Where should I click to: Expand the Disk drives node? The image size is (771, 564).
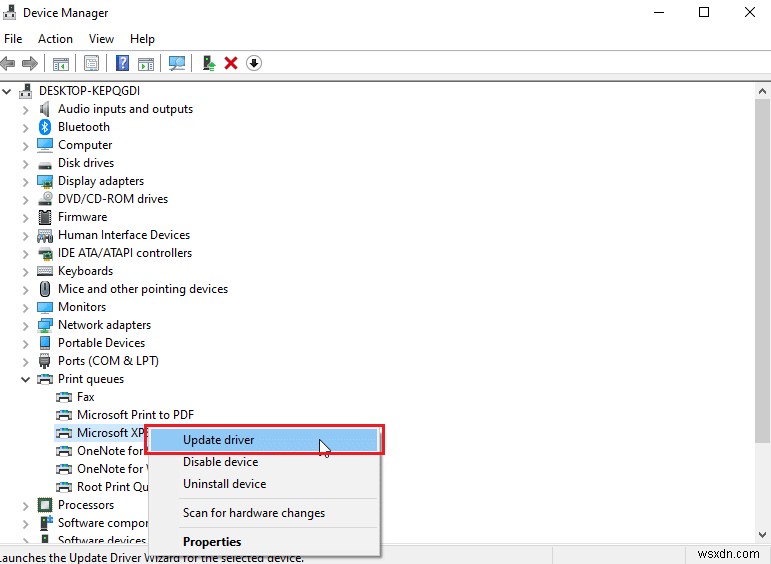pyautogui.click(x=26, y=163)
